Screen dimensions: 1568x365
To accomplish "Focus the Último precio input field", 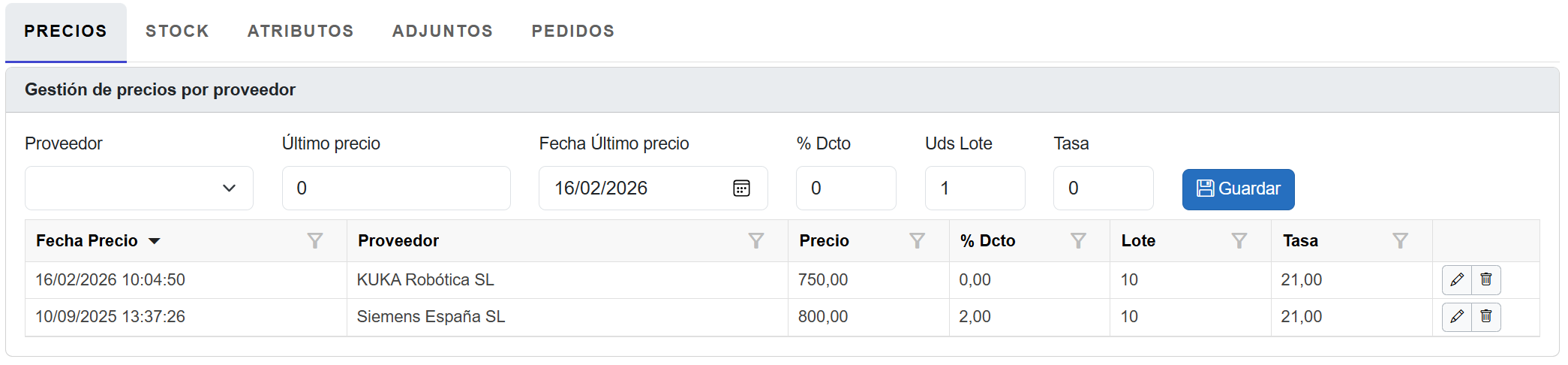I will tap(396, 189).
